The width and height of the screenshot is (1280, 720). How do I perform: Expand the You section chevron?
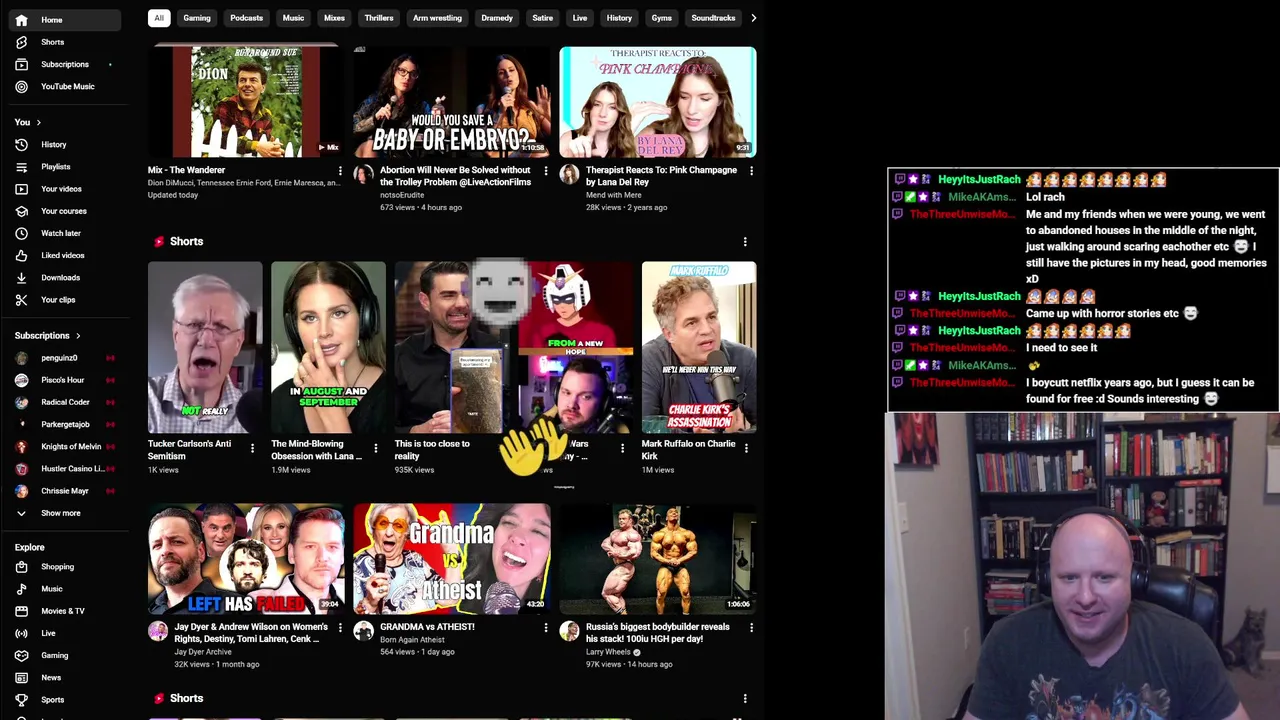pos(39,123)
